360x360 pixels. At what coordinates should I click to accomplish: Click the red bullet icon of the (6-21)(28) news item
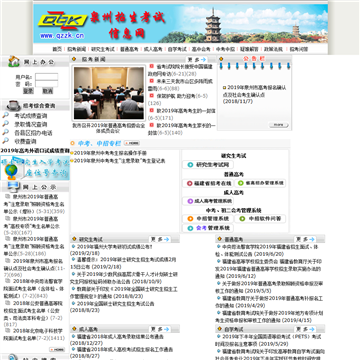[x=151, y=66]
